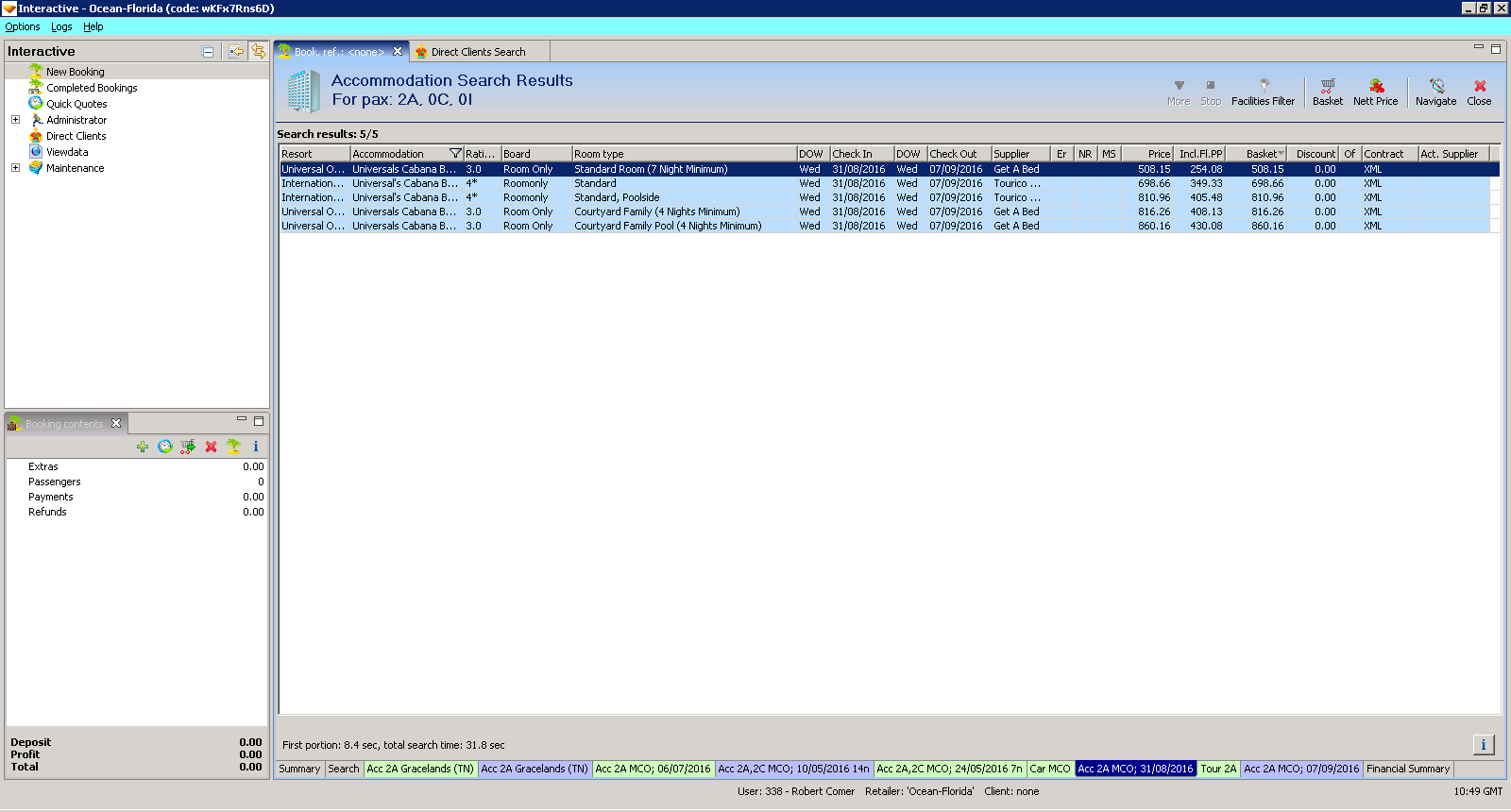
Task: Collapse all in the Interactive tree
Action: tap(208, 52)
